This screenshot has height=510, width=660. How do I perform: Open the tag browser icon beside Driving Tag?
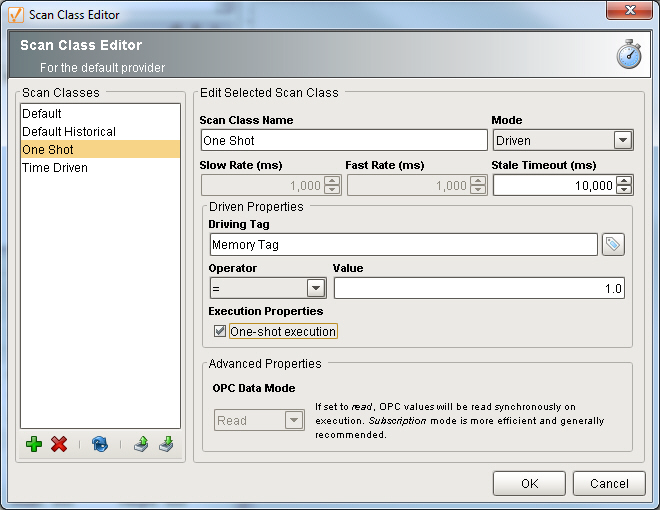click(613, 245)
